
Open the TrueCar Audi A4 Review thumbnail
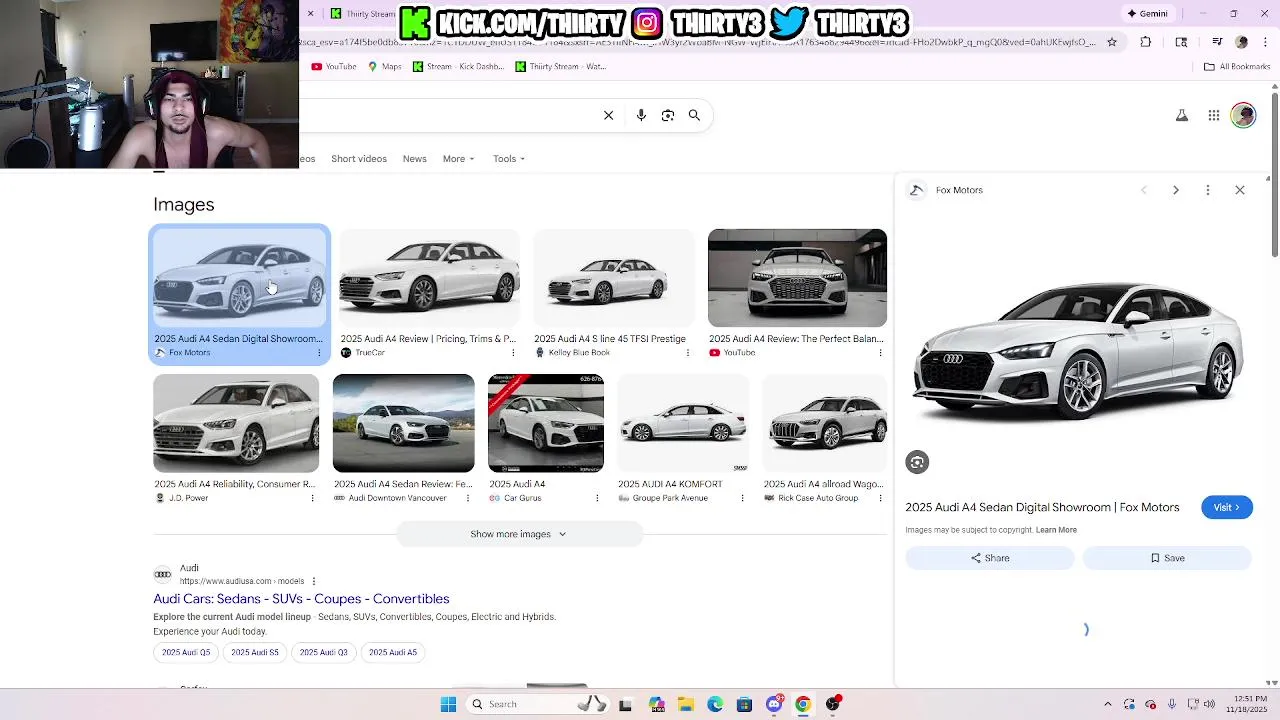coord(429,278)
